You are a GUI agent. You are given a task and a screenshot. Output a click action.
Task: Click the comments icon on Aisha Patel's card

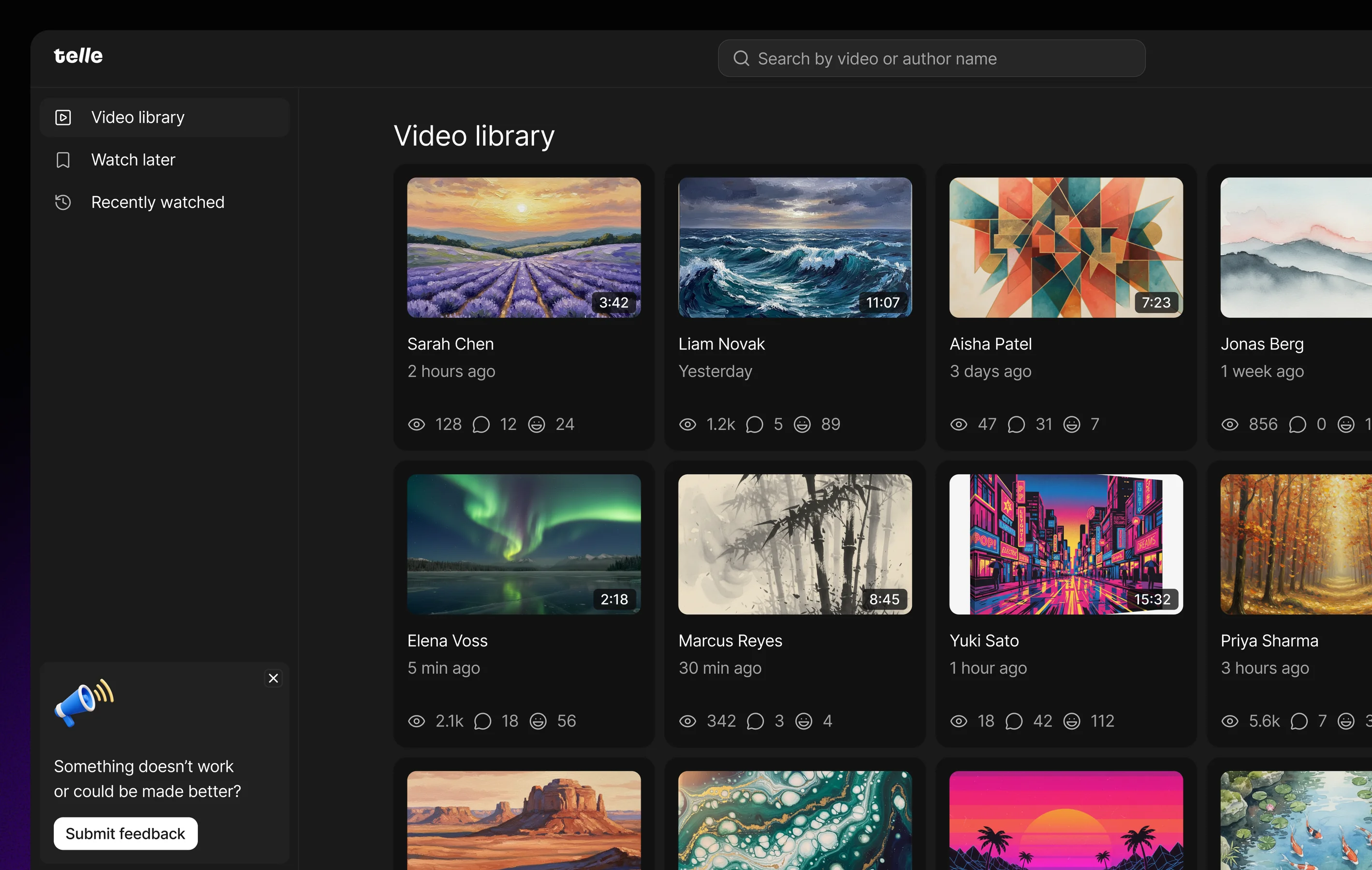point(1017,424)
